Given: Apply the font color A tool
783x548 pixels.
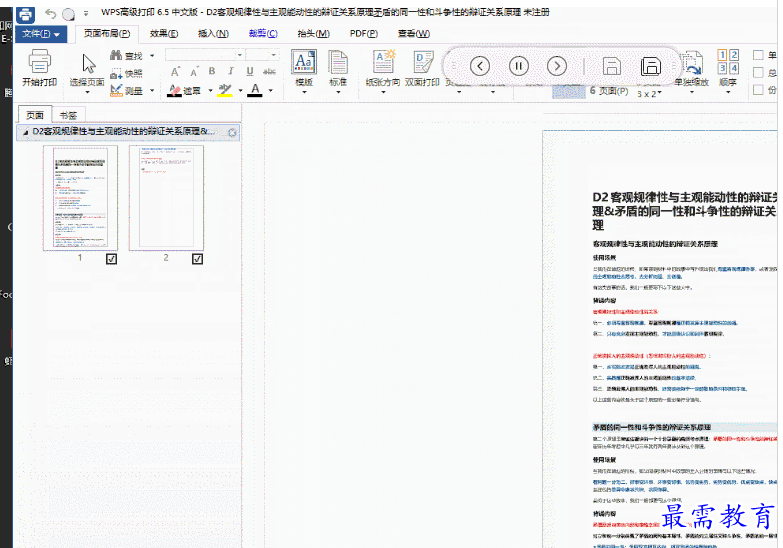Looking at the screenshot, I should [x=255, y=90].
